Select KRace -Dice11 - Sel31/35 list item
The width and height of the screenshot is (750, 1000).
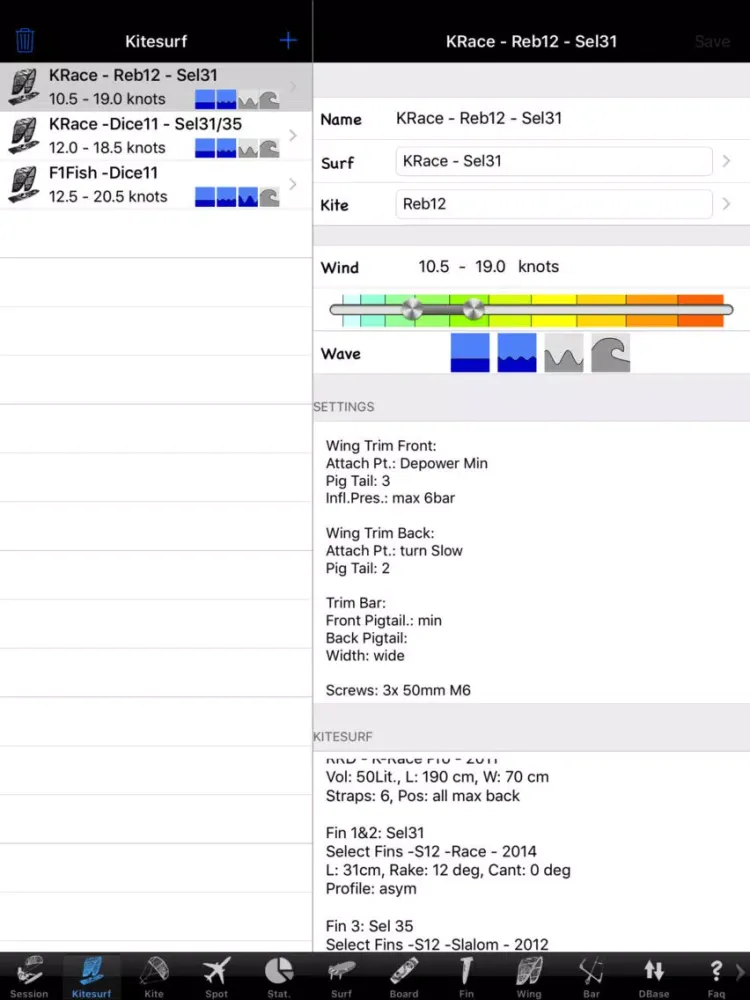click(x=156, y=136)
